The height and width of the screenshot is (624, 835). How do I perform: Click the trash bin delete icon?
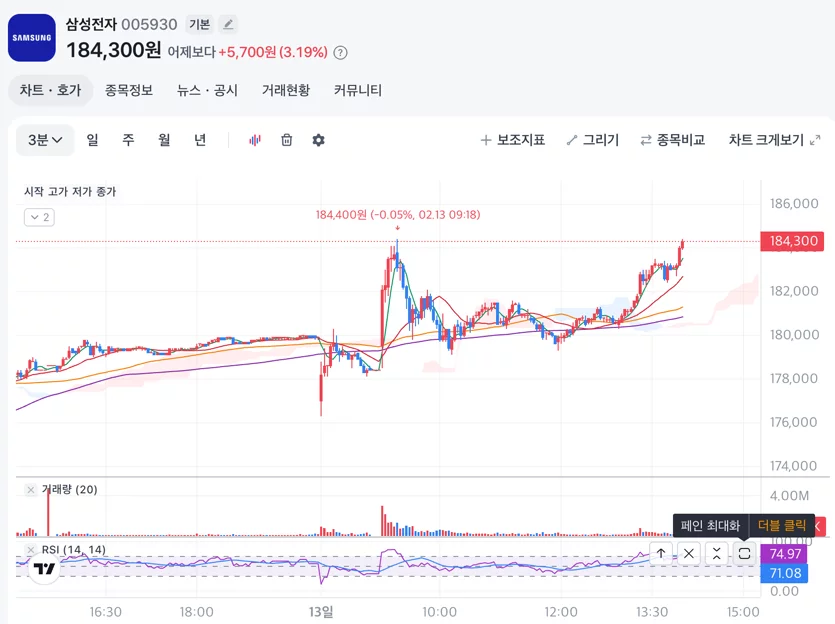[x=286, y=140]
